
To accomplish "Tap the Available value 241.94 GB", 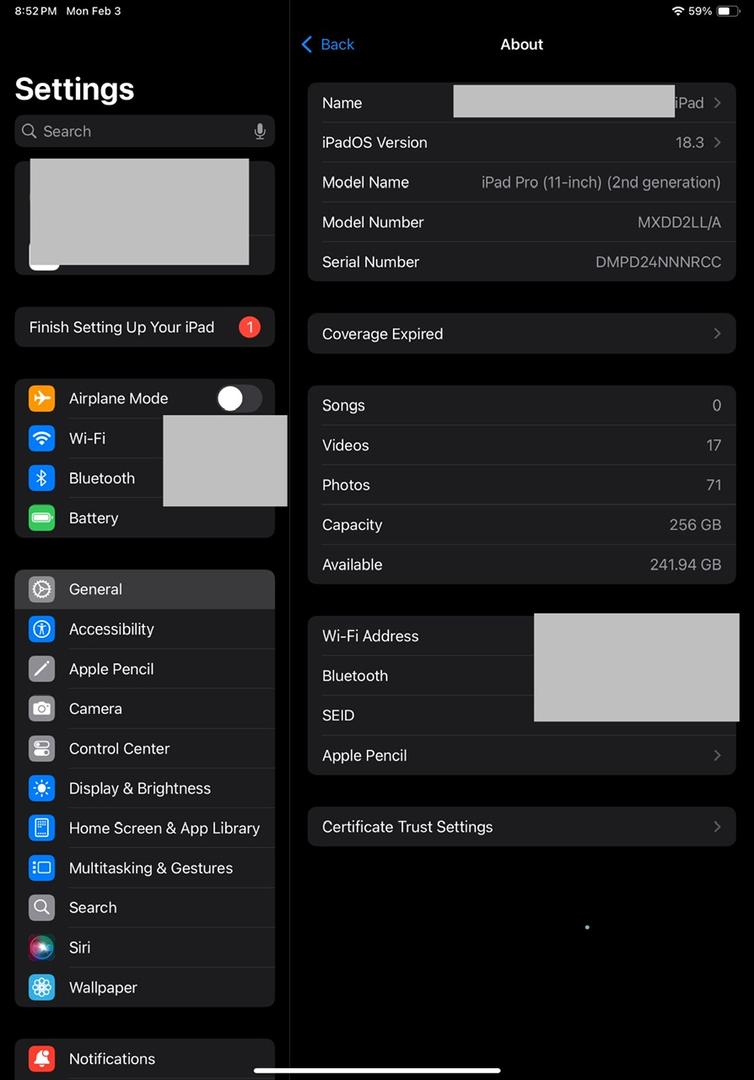I will tap(685, 565).
